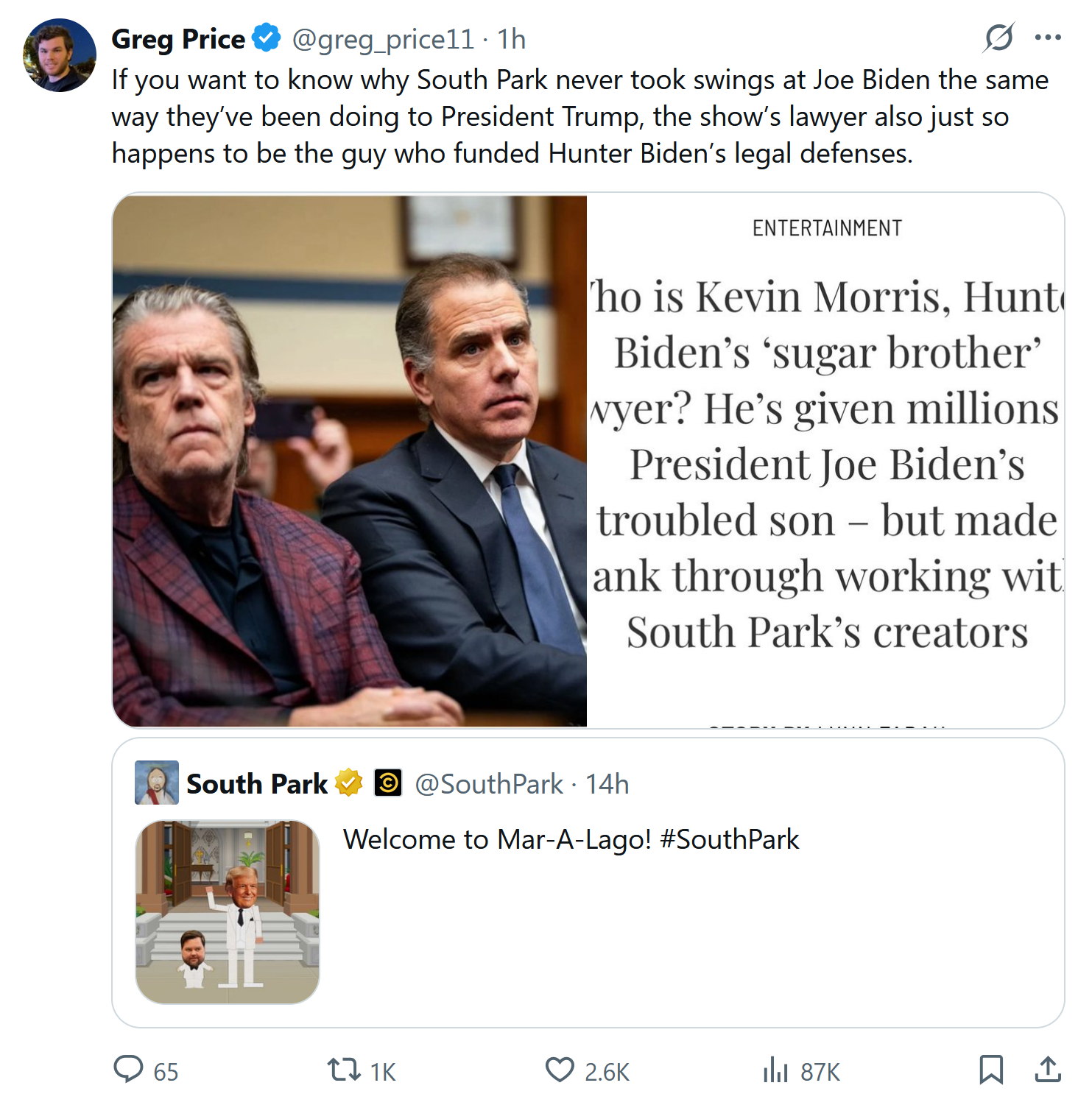Click the South Park account name
Viewport: 1092px width, 1105px height.
(256, 784)
